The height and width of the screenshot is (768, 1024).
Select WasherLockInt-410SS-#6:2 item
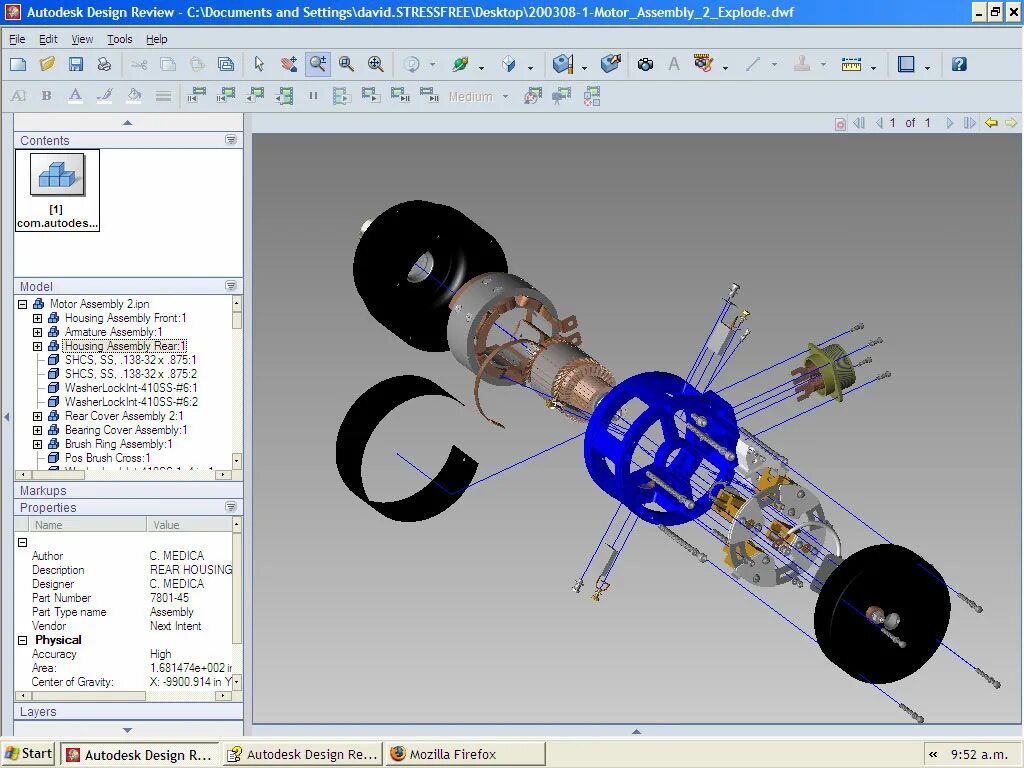(x=131, y=402)
